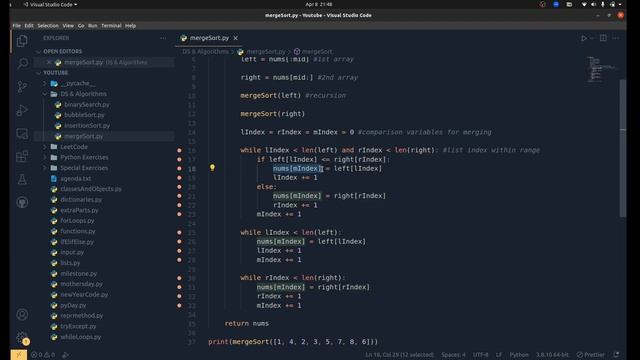Click the remote window status bar icon

[18, 355]
